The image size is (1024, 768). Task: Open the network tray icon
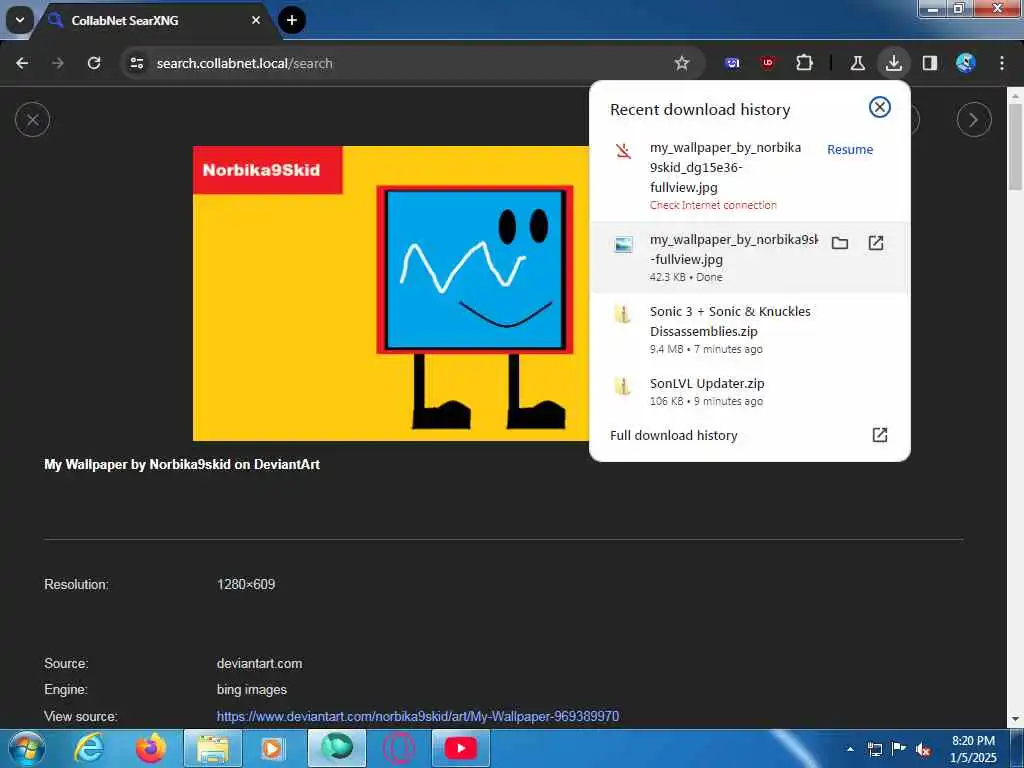pyautogui.click(x=874, y=749)
